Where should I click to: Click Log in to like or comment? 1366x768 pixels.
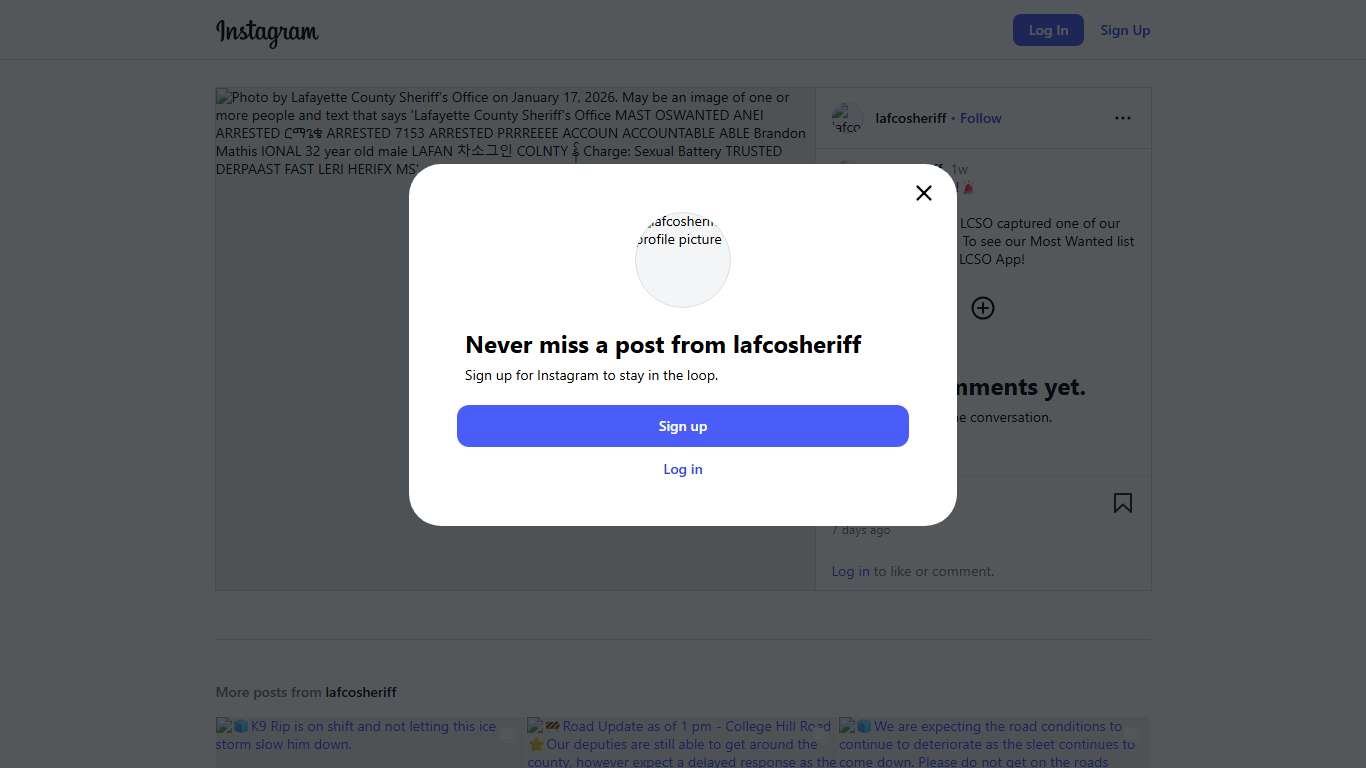pyautogui.click(x=850, y=571)
